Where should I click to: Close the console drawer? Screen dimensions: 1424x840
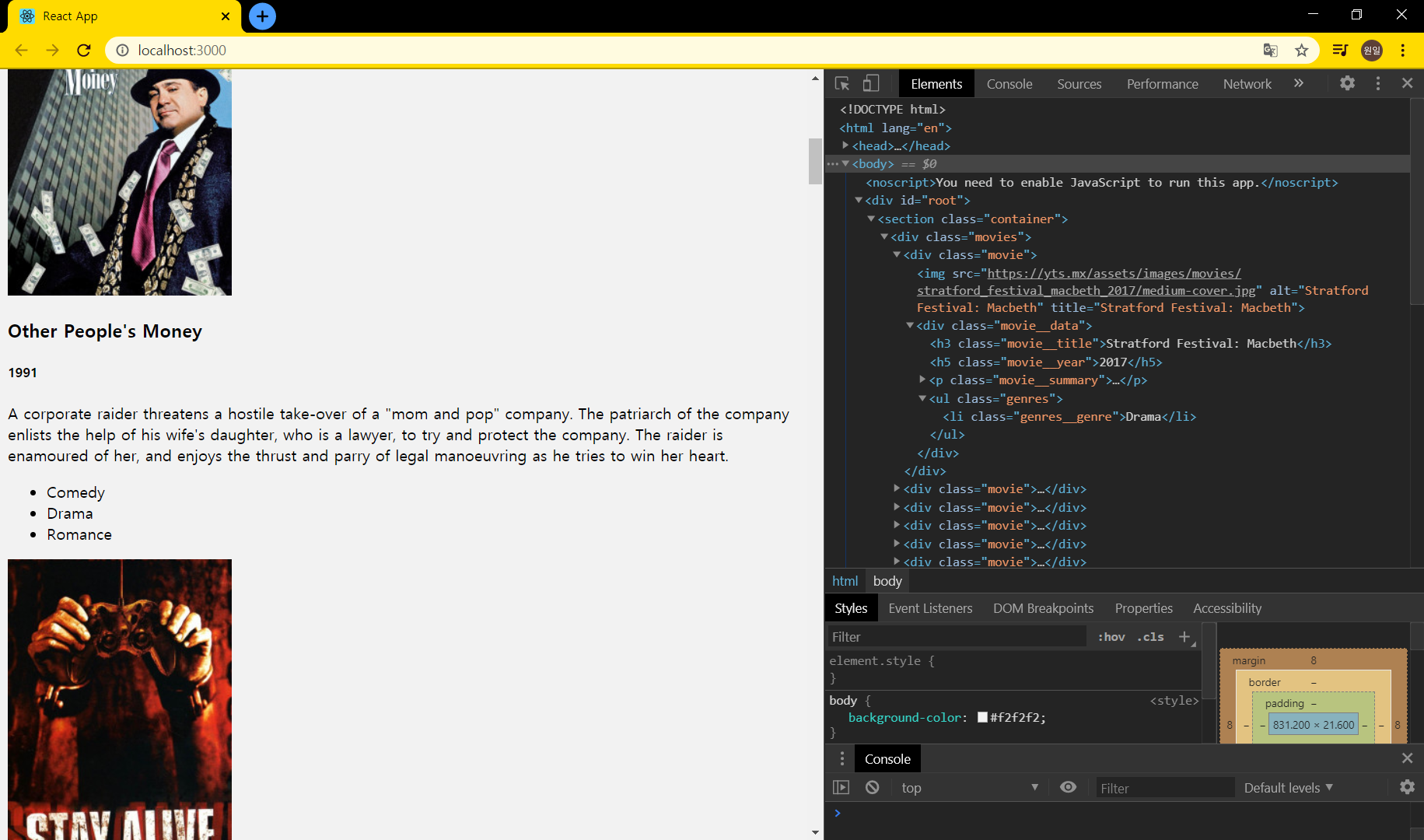click(x=1407, y=758)
